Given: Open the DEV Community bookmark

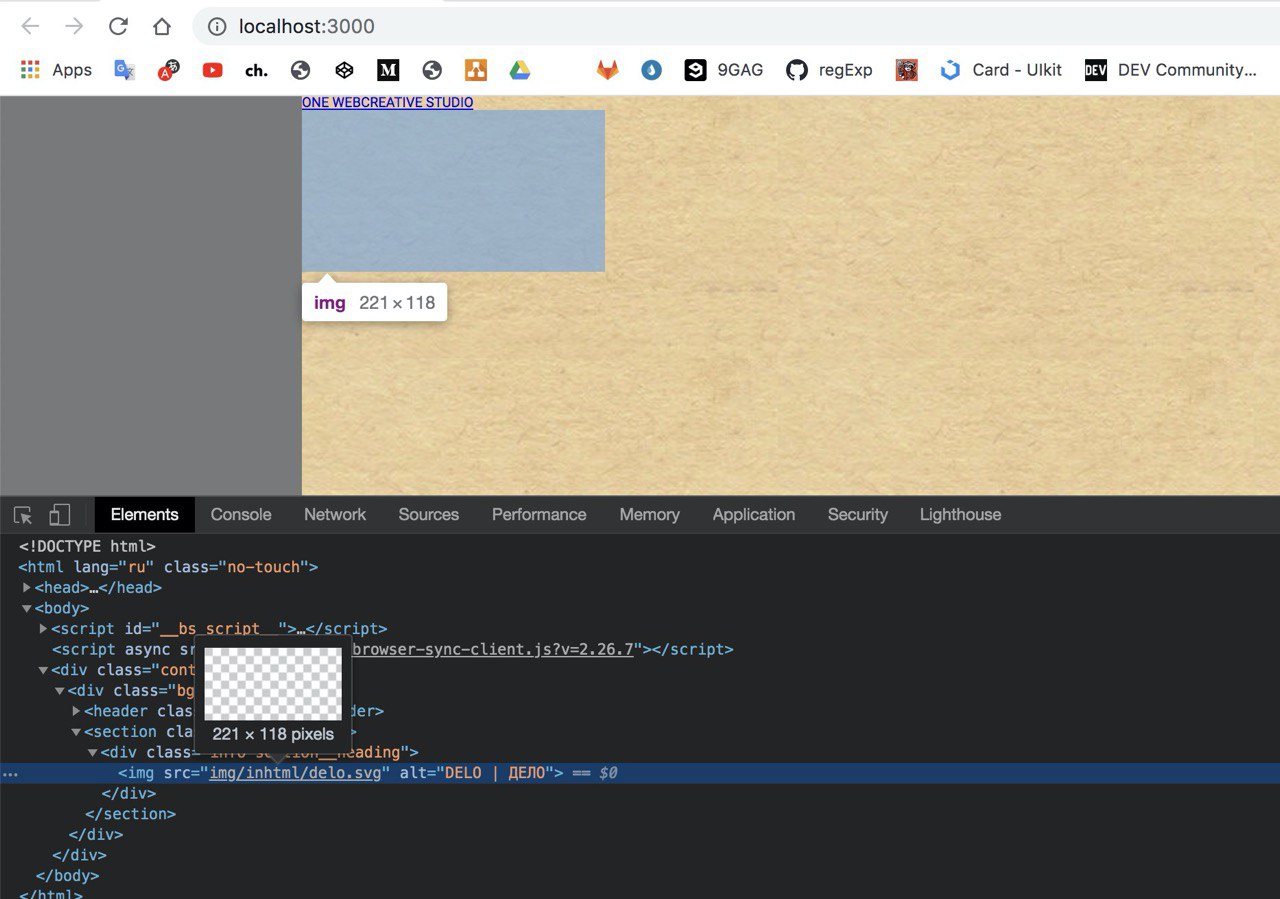Looking at the screenshot, I should (1171, 70).
